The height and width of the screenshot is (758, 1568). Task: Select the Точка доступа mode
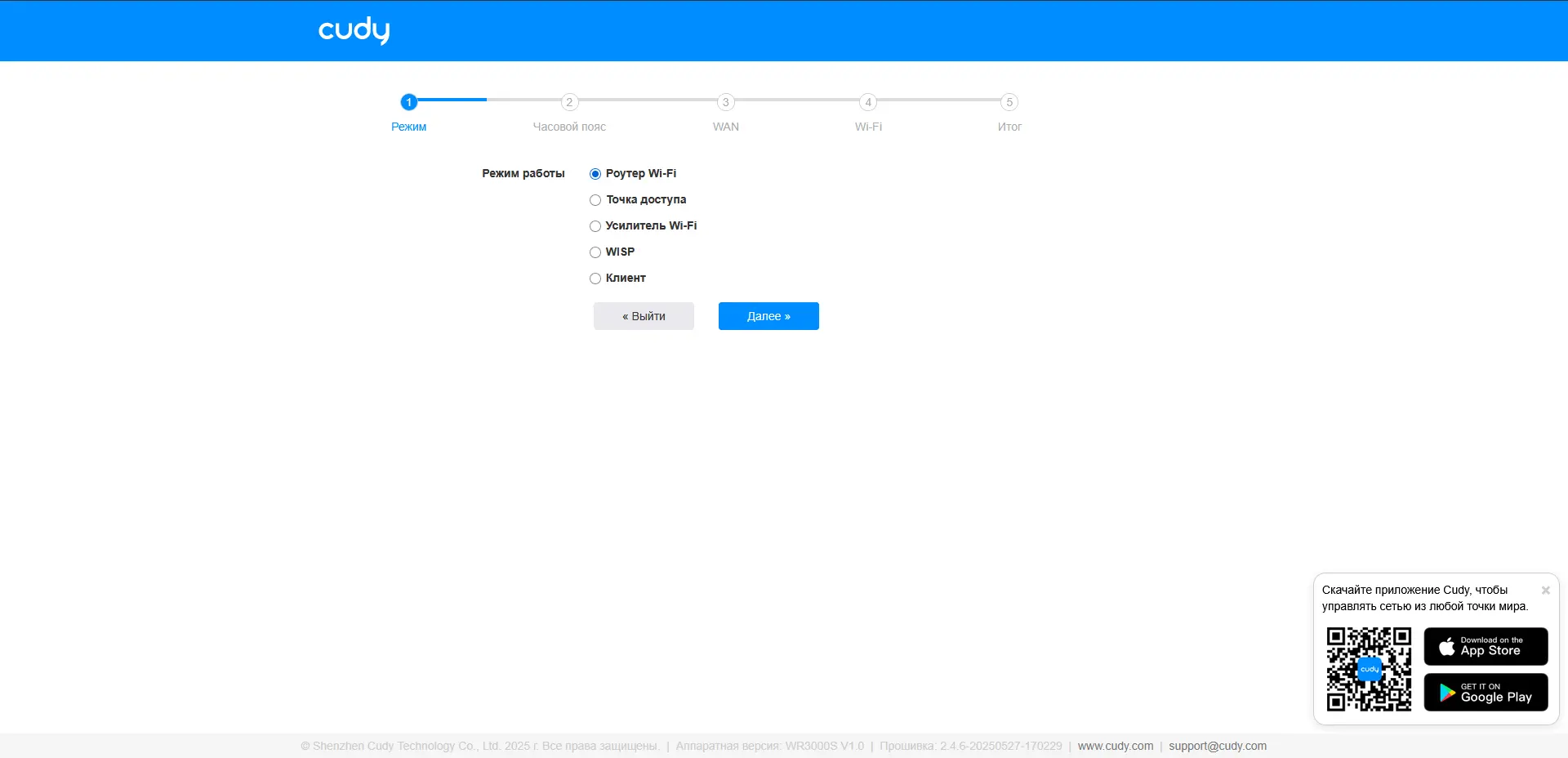pos(595,199)
